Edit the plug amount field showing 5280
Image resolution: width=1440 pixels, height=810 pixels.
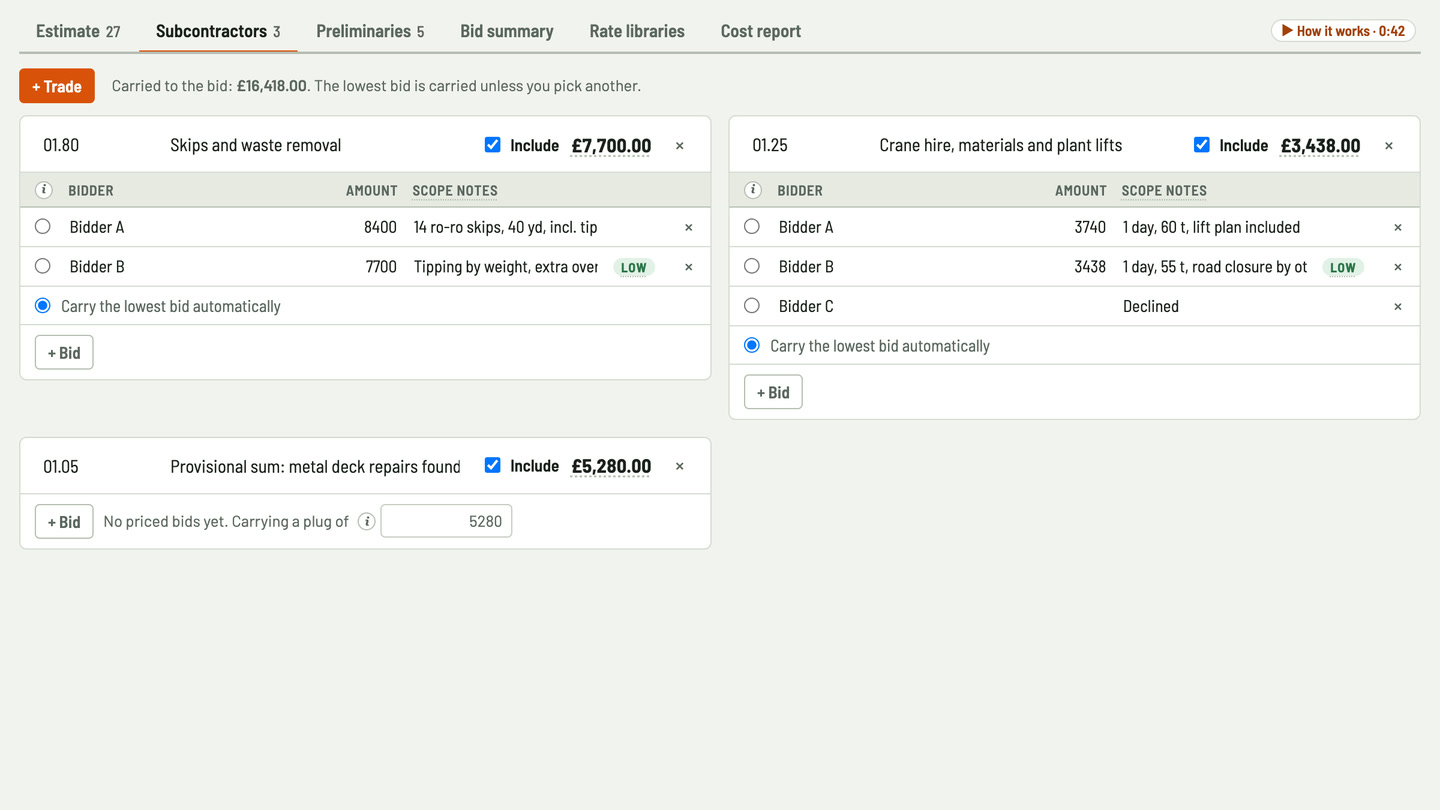446,521
